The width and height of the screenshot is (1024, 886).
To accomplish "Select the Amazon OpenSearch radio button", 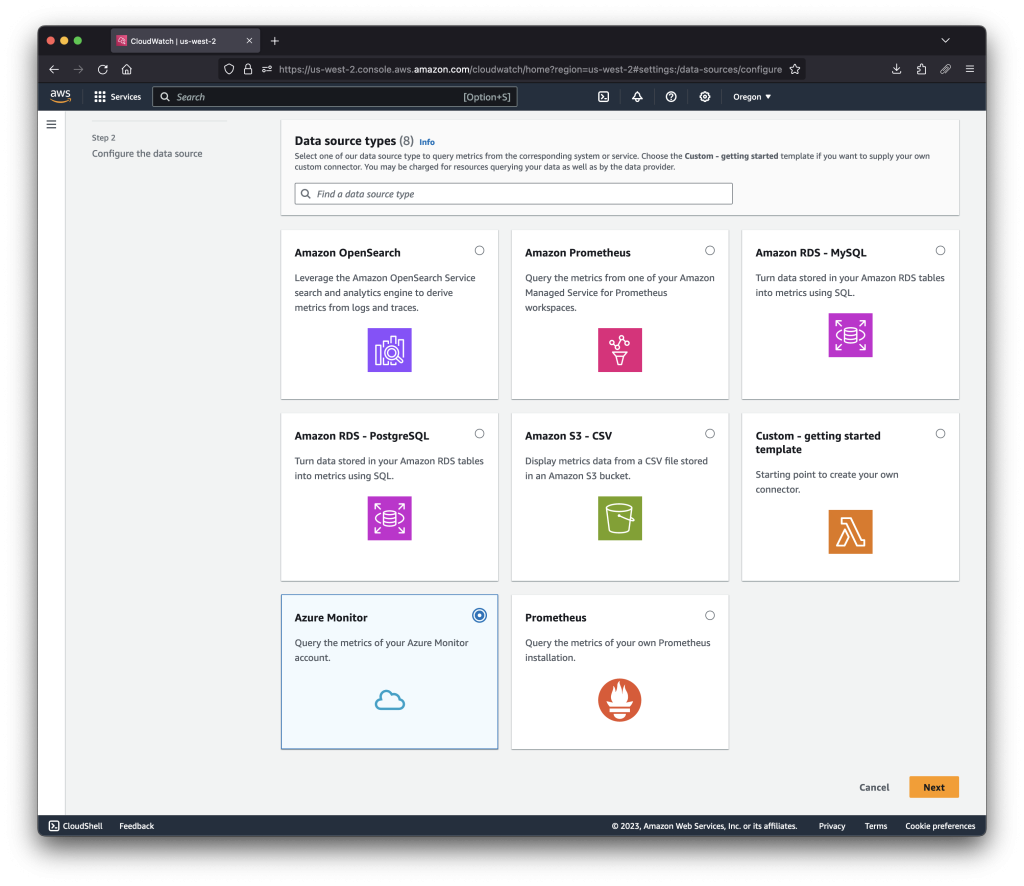I will coord(479,250).
